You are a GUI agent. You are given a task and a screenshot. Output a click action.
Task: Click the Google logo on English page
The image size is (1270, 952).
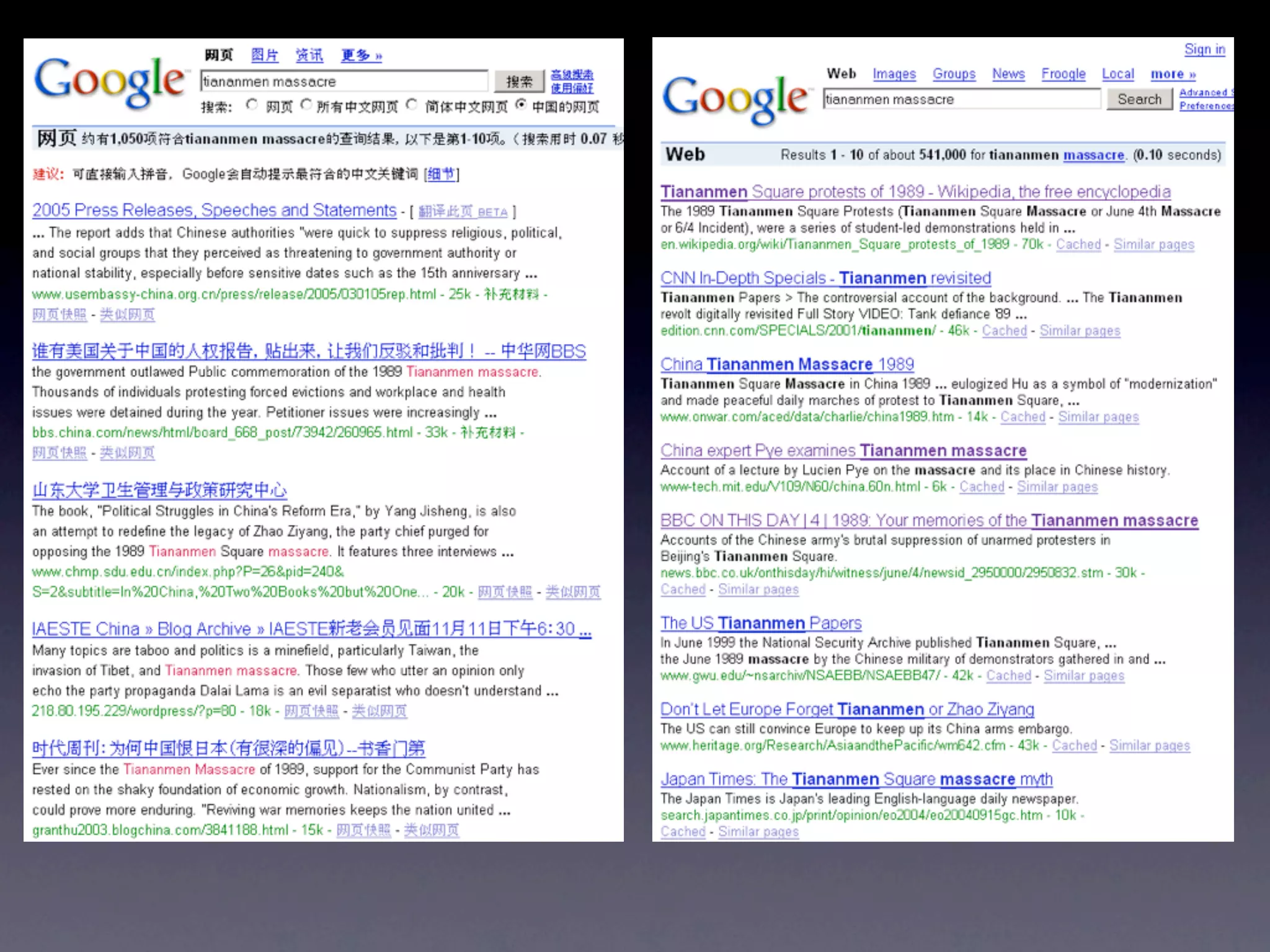pos(735,99)
